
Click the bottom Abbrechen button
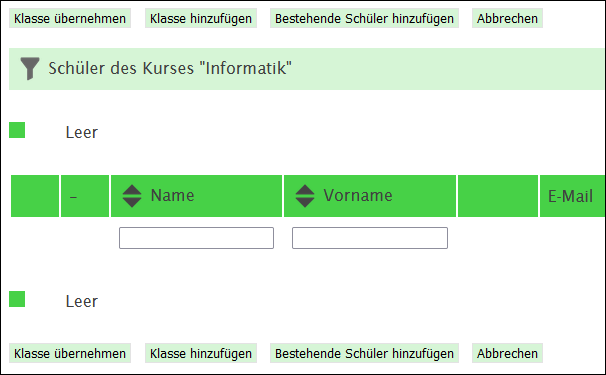507,353
